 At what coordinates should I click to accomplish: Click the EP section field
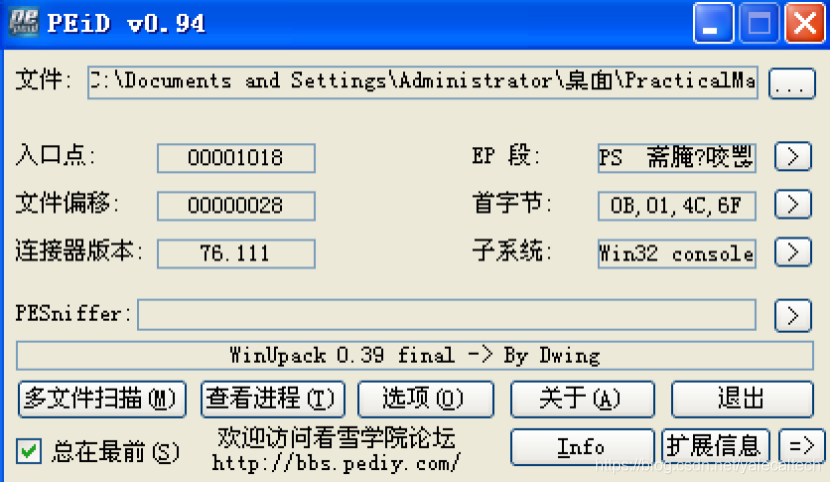click(676, 158)
